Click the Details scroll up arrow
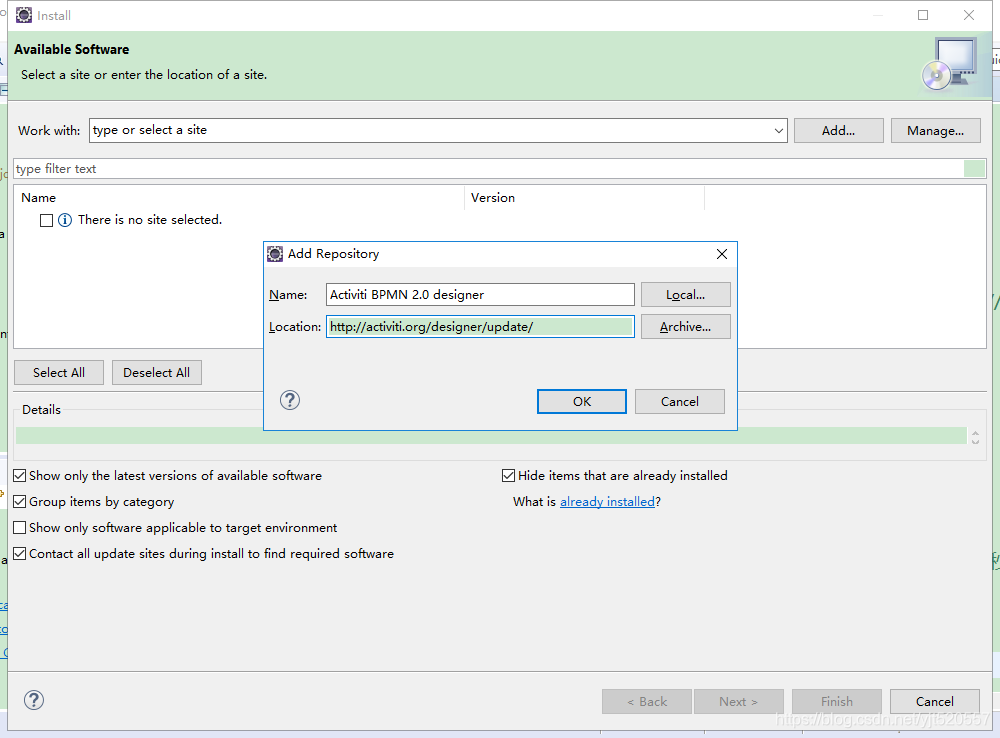This screenshot has height=738, width=1000. 975,433
